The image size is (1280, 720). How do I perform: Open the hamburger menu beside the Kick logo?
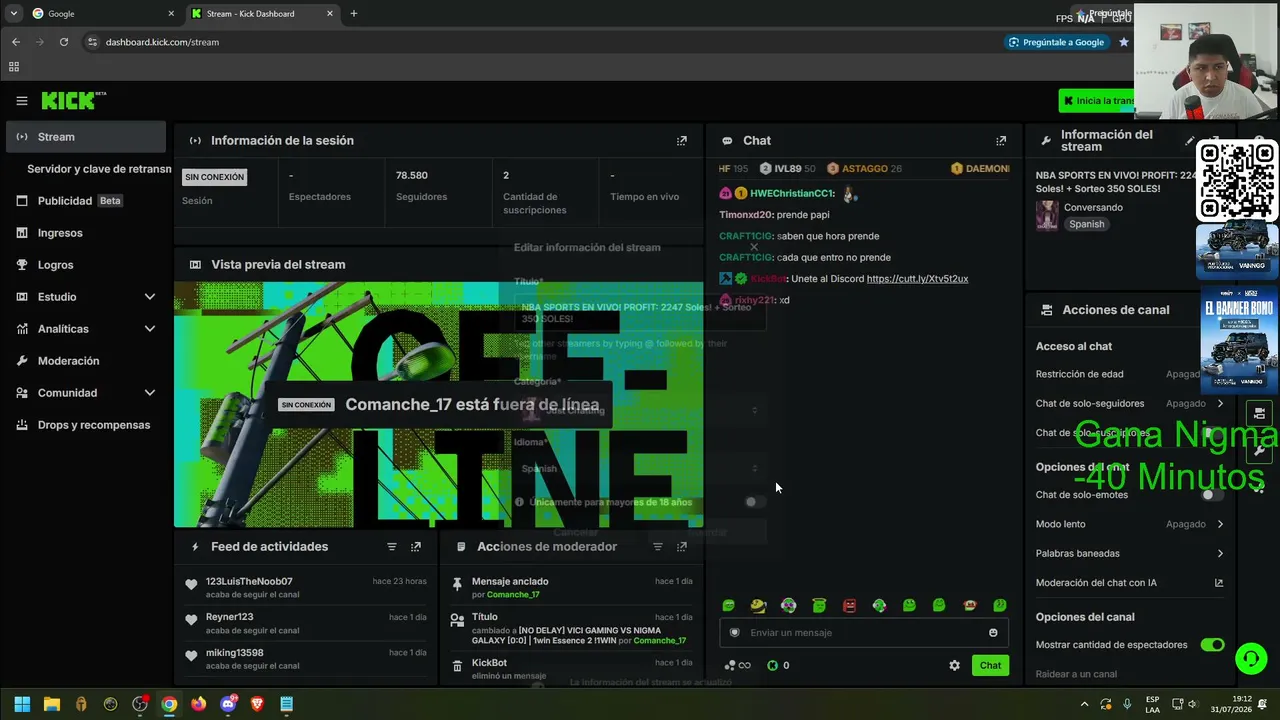(x=21, y=101)
